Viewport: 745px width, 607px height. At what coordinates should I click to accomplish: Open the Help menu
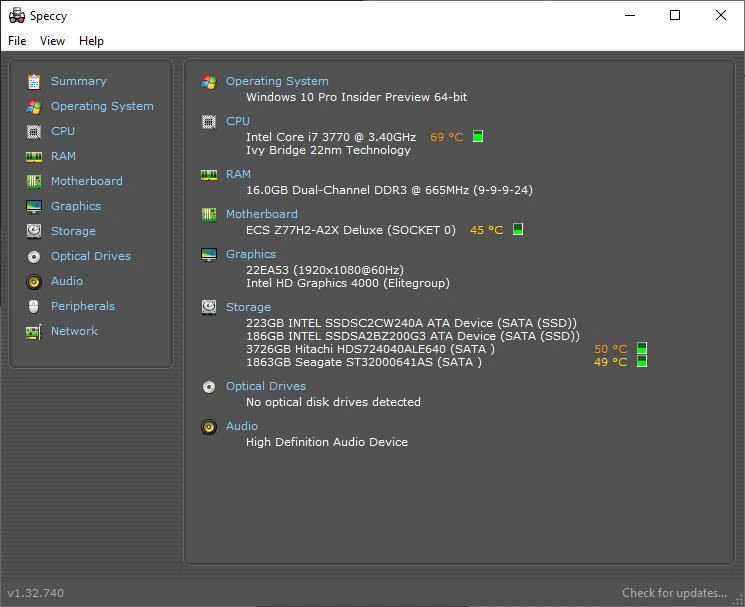[91, 41]
